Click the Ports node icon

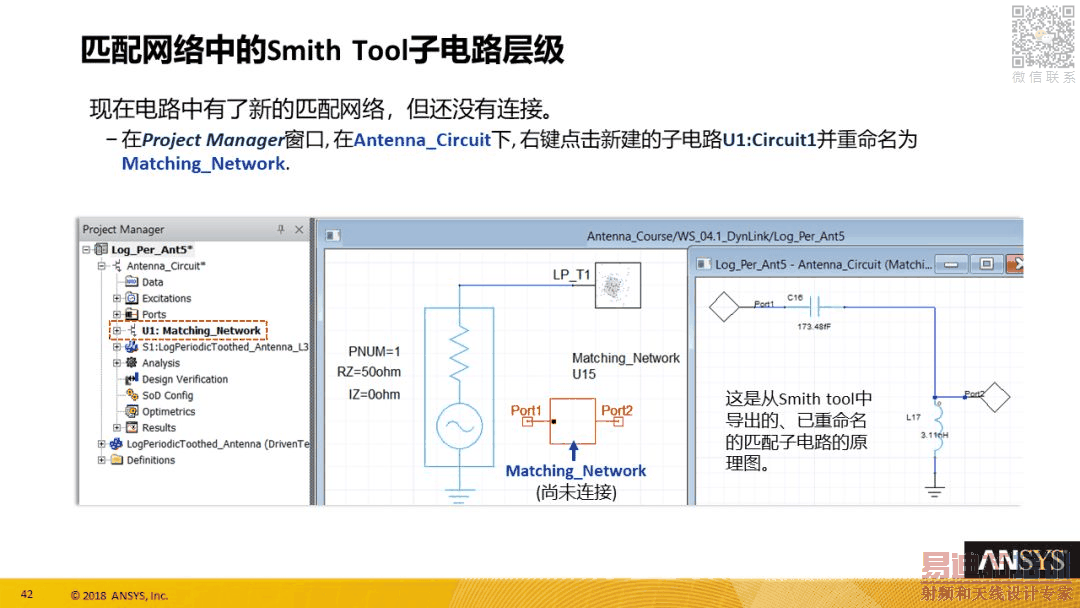pos(132,314)
